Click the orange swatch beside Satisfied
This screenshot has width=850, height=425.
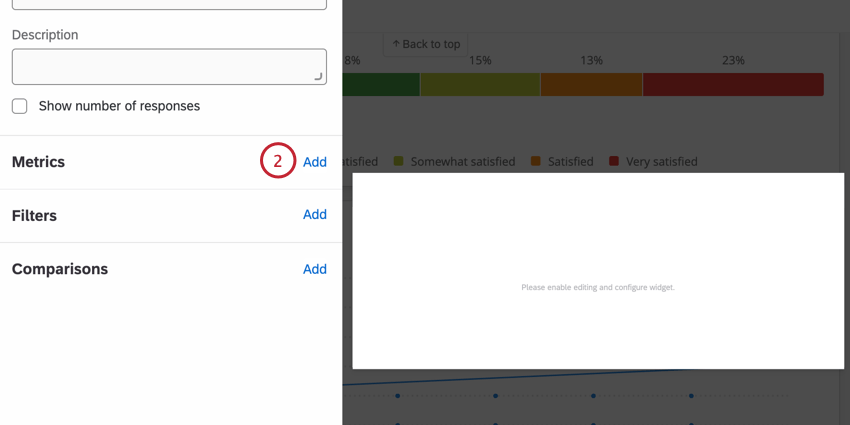pyautogui.click(x=536, y=161)
